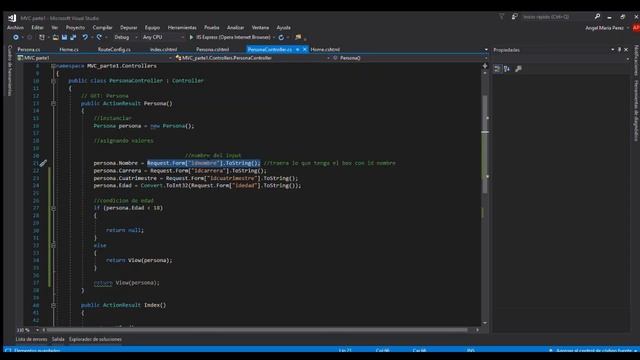
Task: Click the alphabetical sort icon in Propiedades
Action: (507, 69)
